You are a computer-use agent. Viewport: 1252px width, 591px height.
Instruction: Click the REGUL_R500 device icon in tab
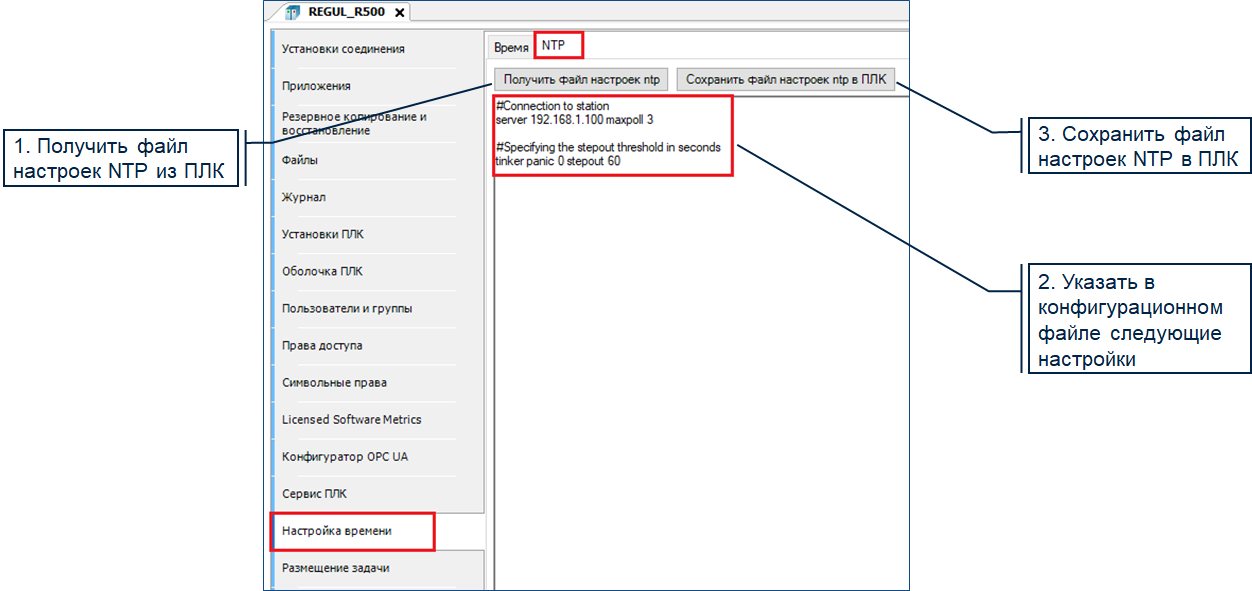coord(293,13)
